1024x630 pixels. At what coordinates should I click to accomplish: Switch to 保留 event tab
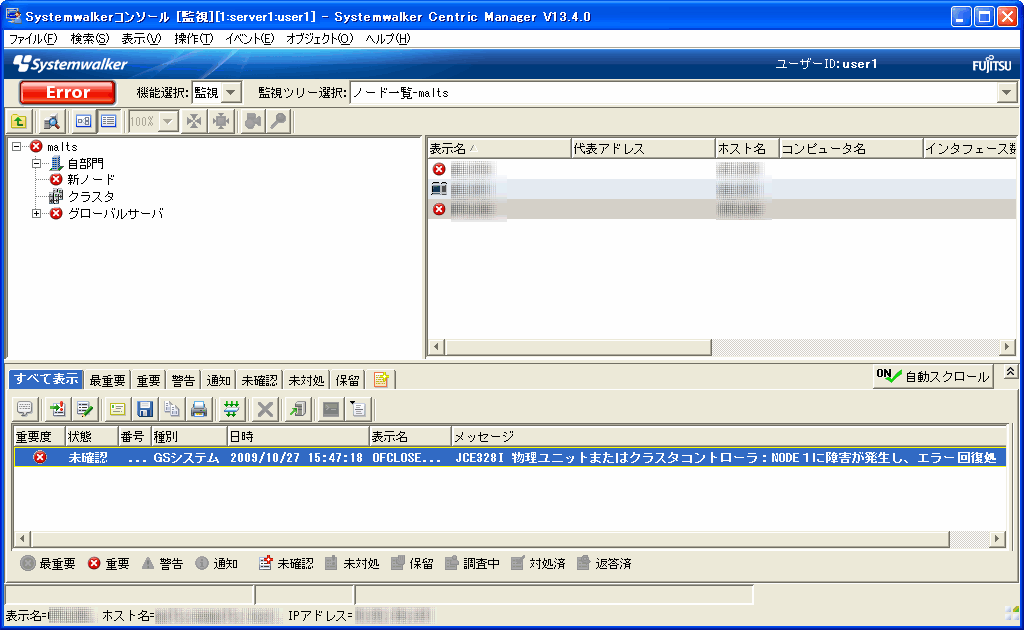(347, 380)
